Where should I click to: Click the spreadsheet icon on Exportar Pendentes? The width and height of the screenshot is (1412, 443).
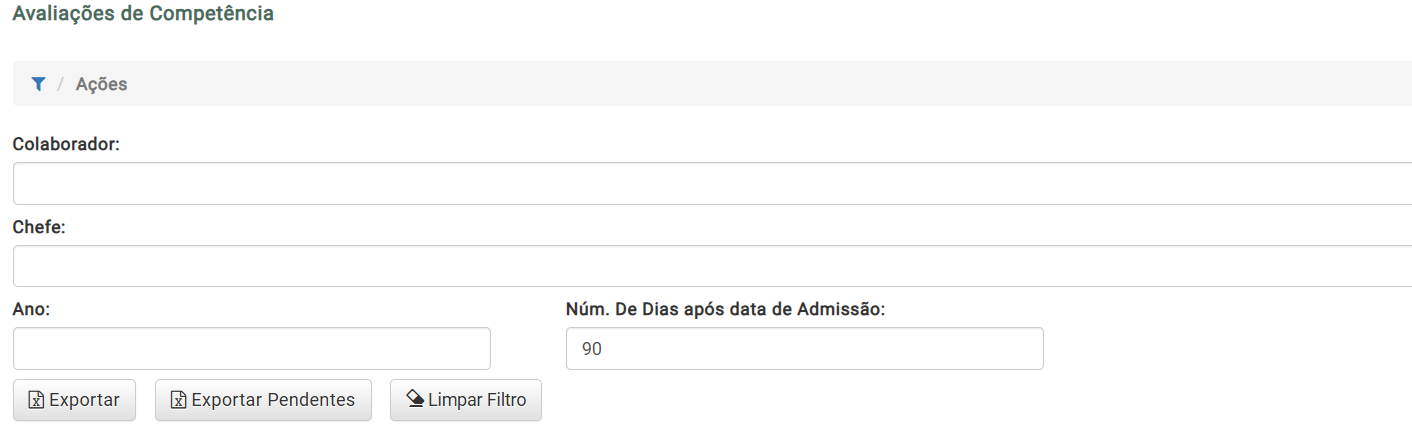click(179, 400)
